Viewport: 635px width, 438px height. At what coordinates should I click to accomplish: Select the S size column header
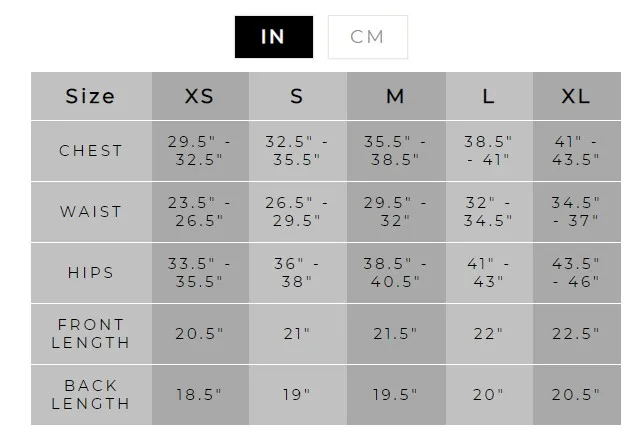tap(297, 96)
